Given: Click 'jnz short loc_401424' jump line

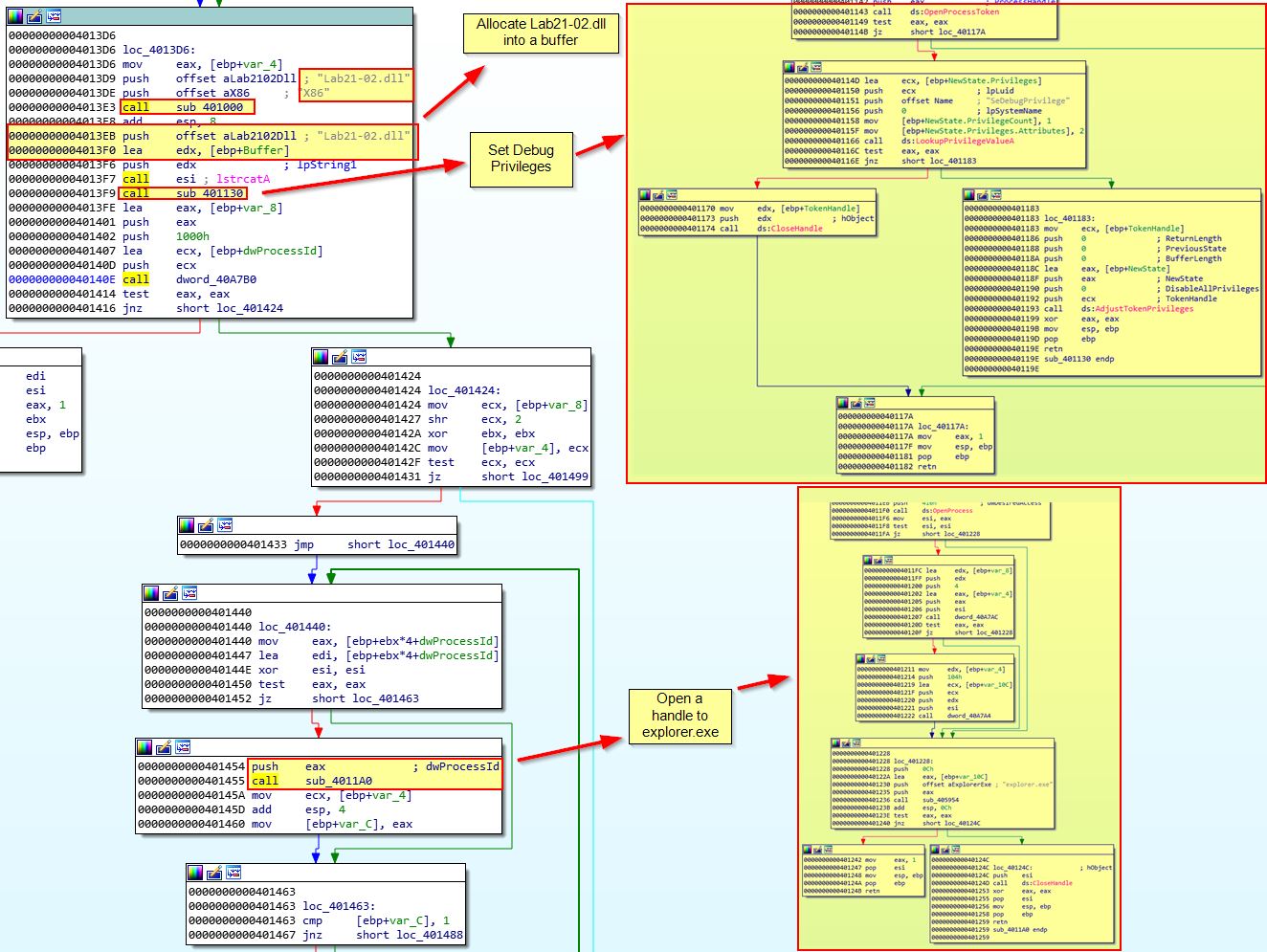Looking at the screenshot, I should tap(203, 308).
